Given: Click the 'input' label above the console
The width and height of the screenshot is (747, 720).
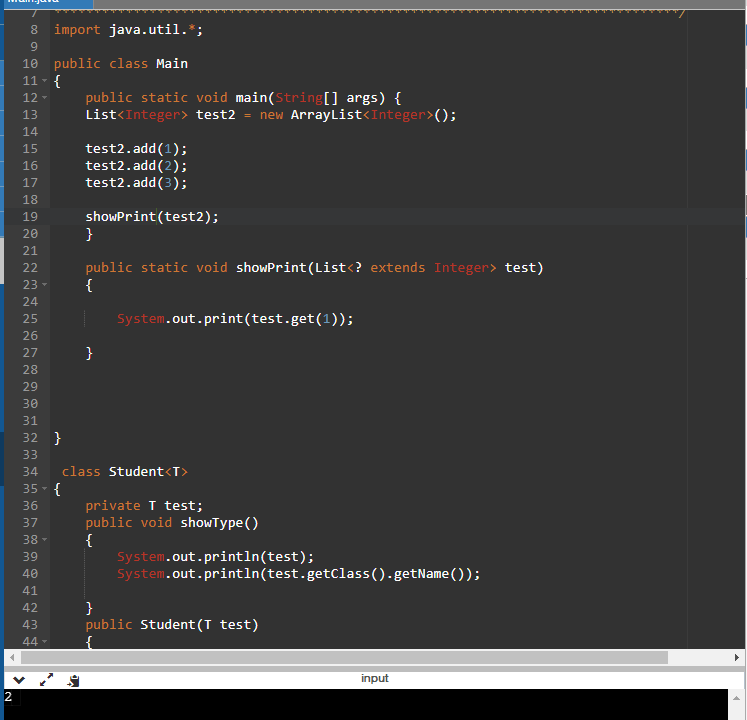Looking at the screenshot, I should pos(374,678).
